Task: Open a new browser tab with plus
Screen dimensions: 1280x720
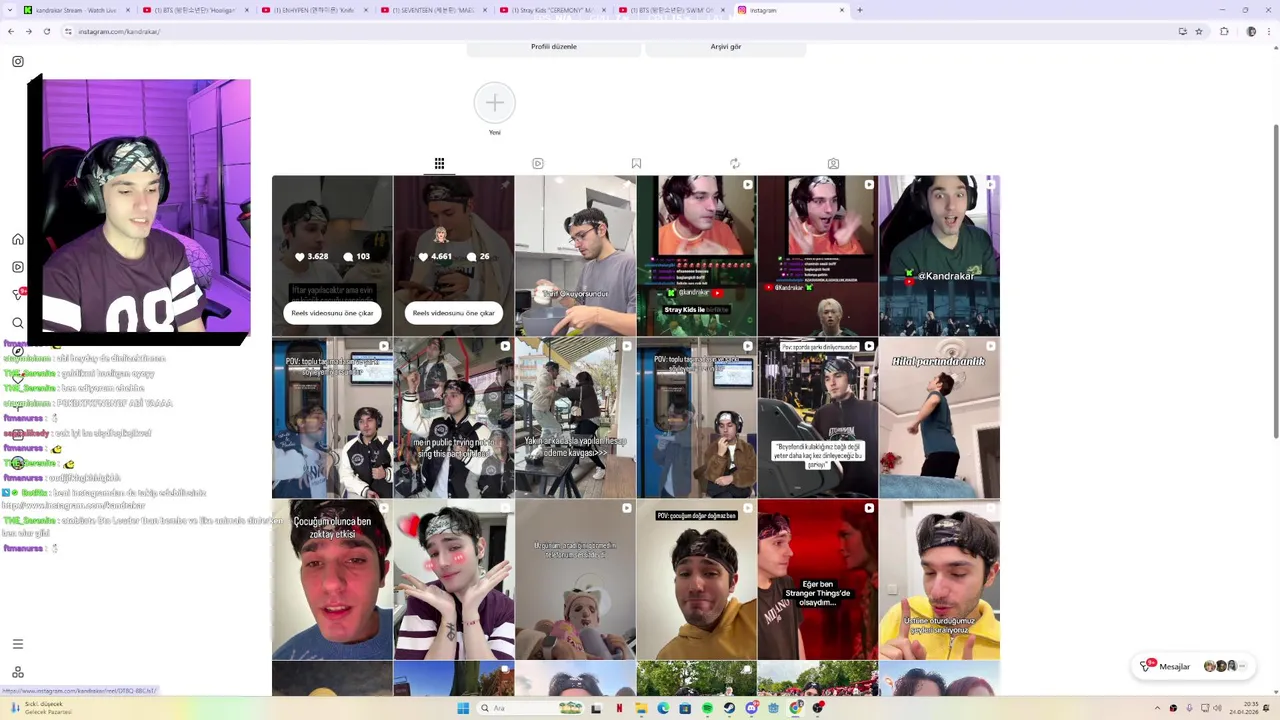Action: pos(859,10)
